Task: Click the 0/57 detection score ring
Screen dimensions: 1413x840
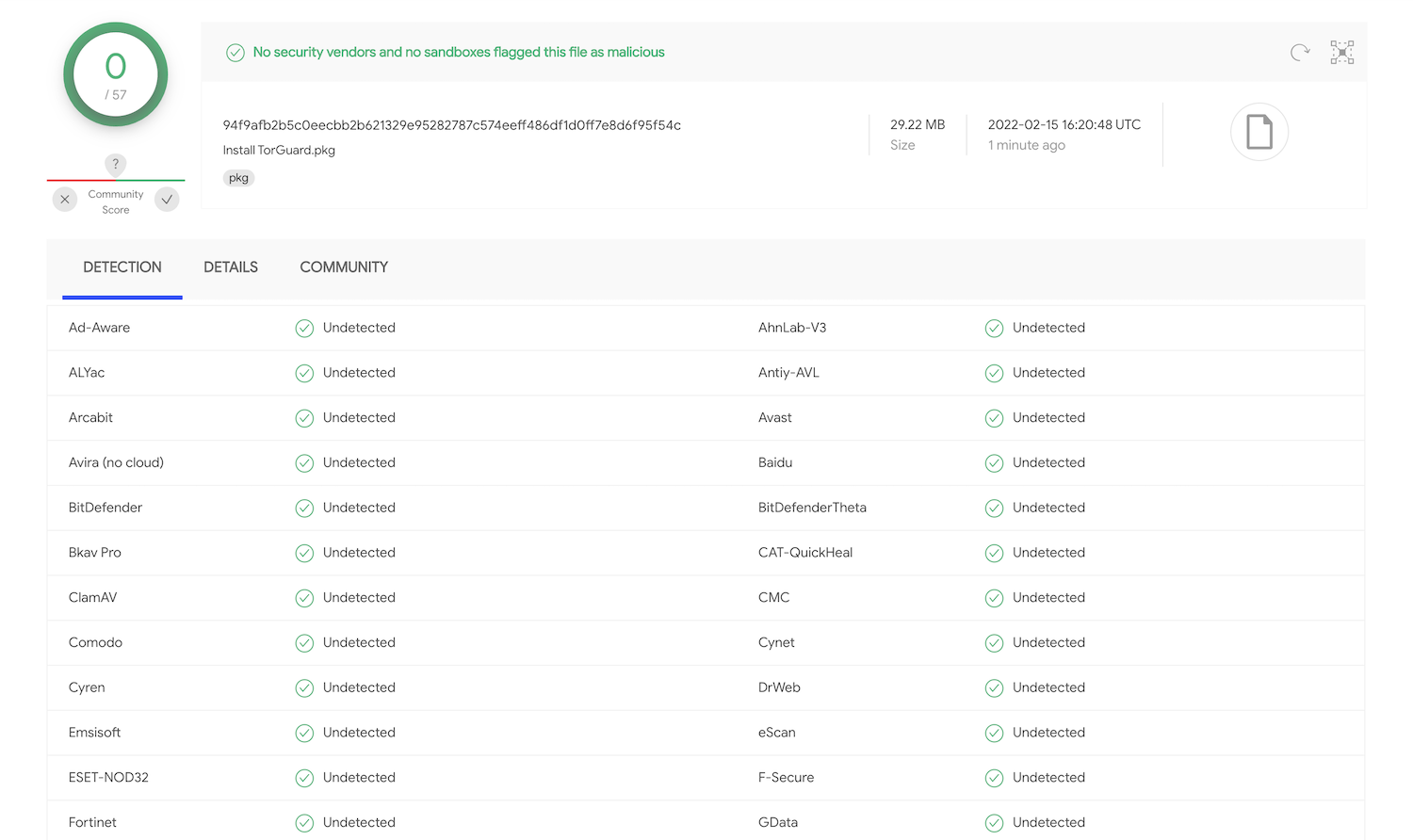Action: tap(115, 73)
